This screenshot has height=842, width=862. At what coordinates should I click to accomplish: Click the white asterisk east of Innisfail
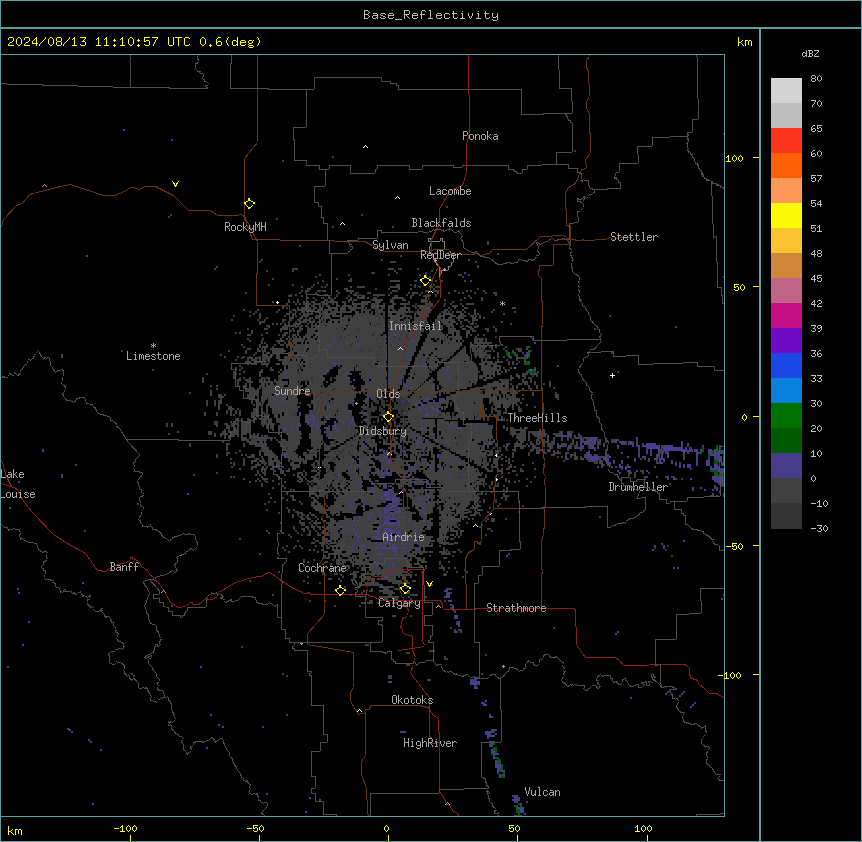(502, 303)
